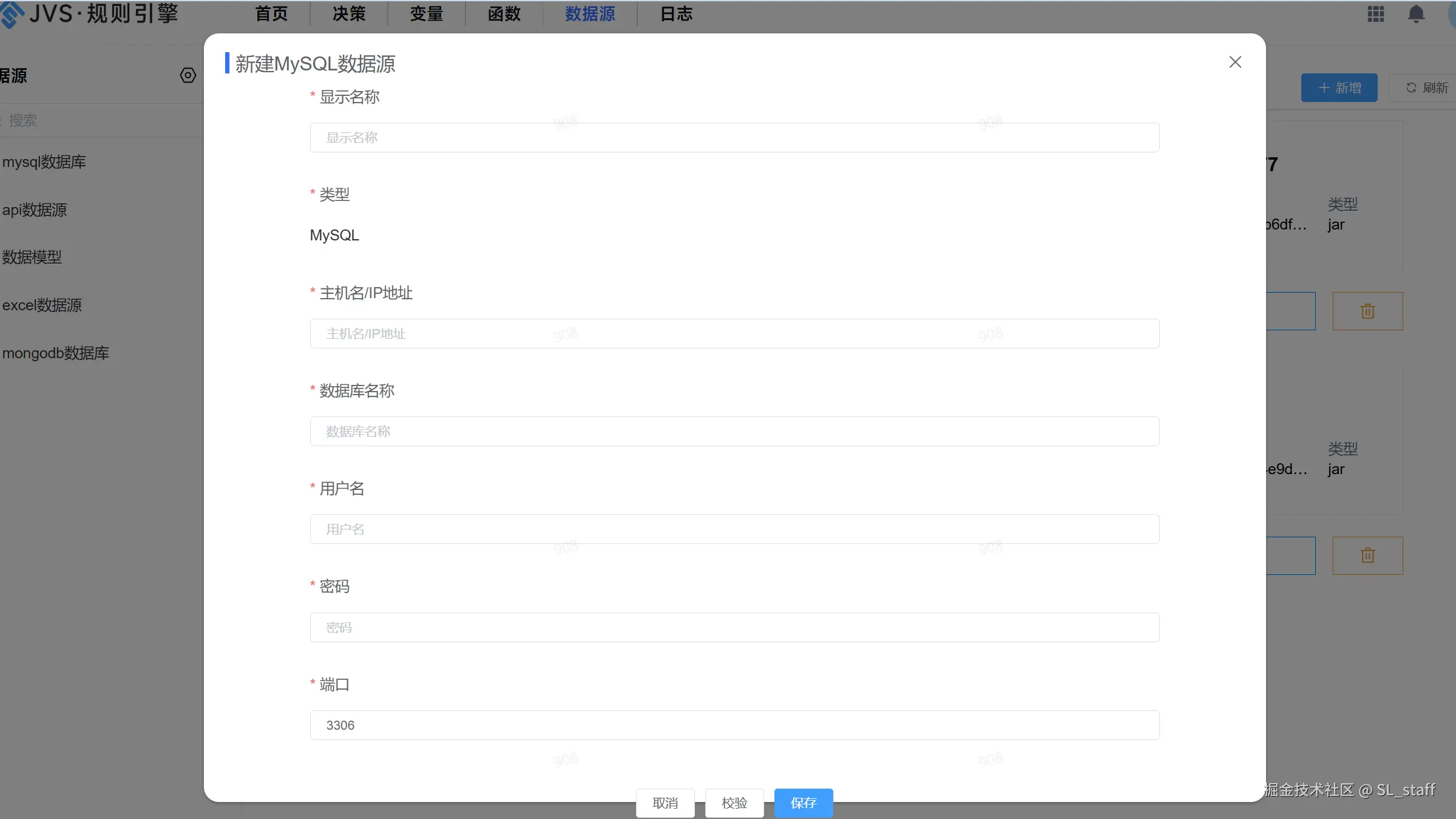Open the notification bell
This screenshot has width=1456, height=819.
pos(1415,14)
